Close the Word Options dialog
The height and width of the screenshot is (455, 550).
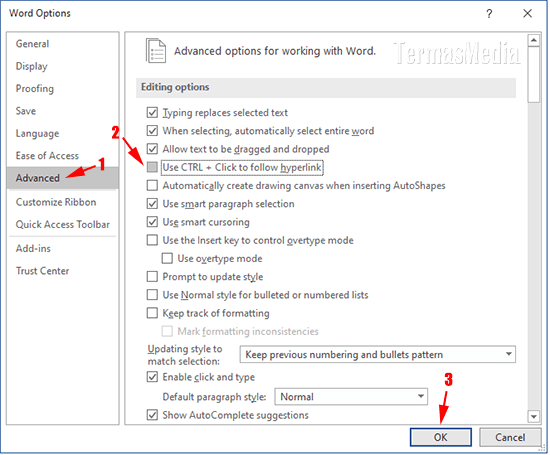click(527, 14)
